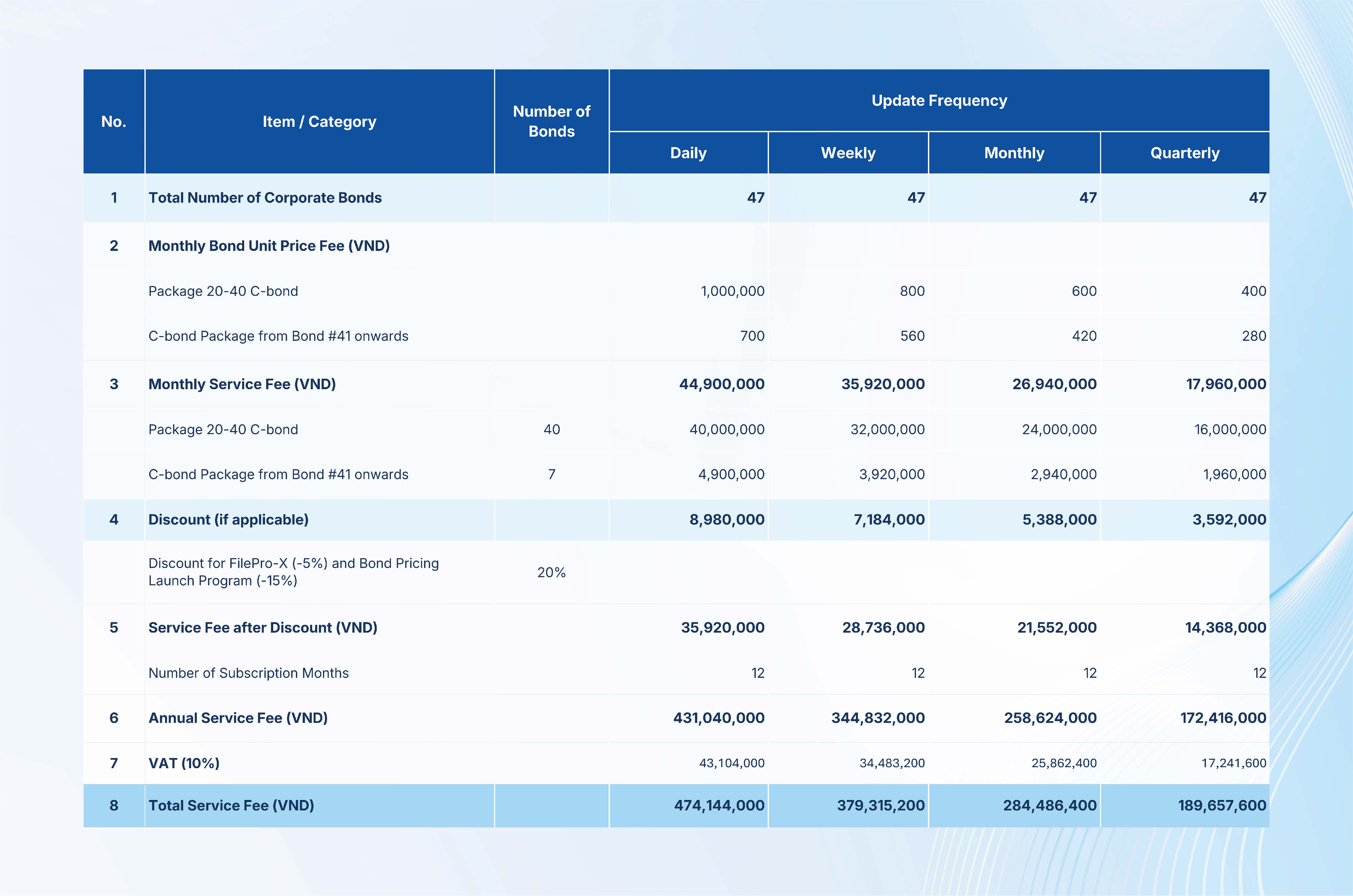Screen dimensions: 1353x896
Task: Select the 'Quarterly' column header
Action: 1185,153
